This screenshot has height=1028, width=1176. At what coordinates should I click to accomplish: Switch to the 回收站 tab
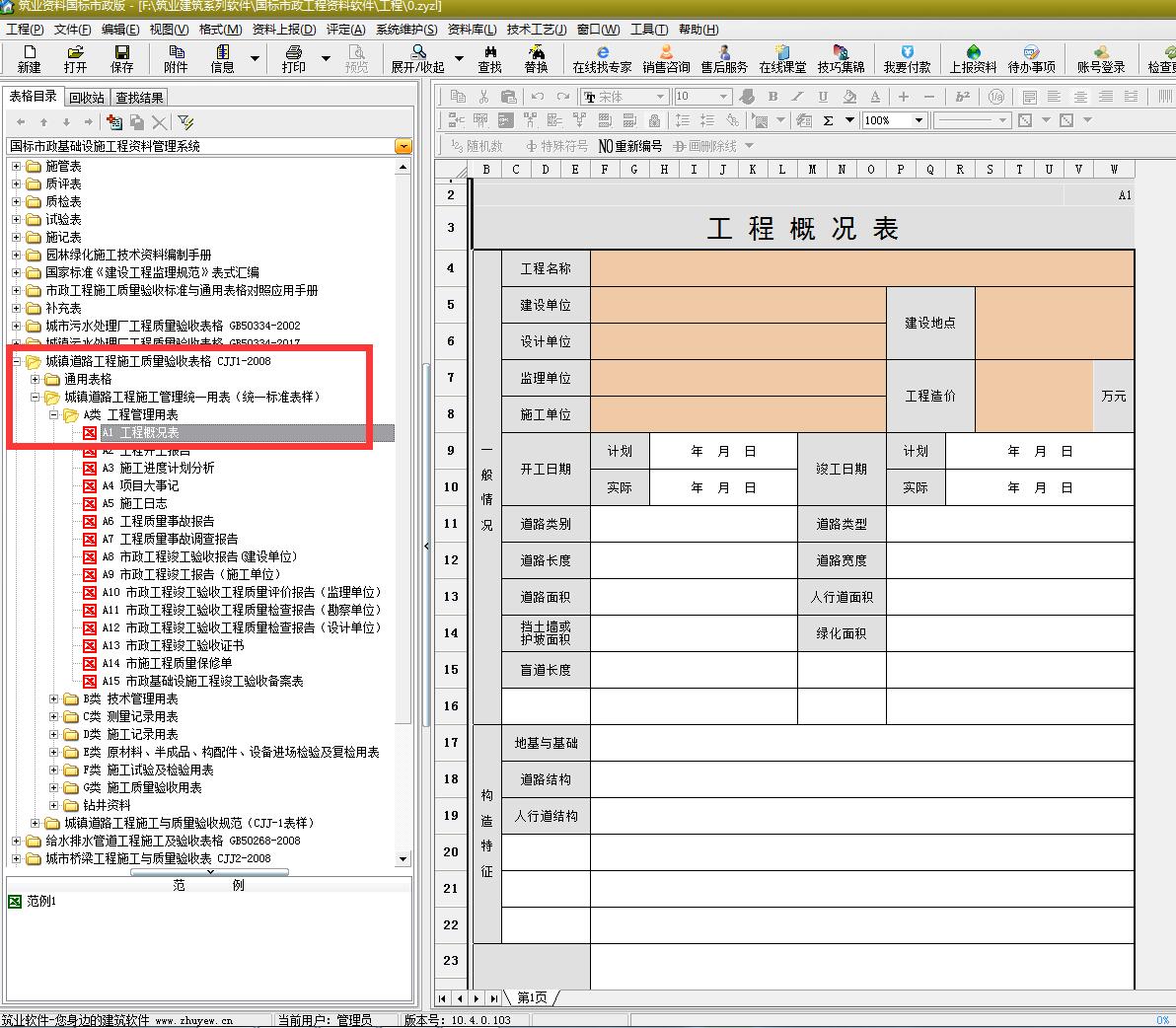pos(87,97)
